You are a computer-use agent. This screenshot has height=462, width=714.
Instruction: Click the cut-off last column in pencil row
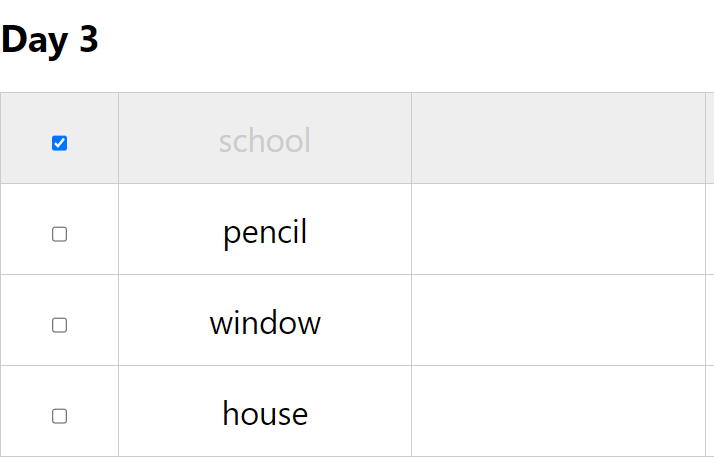point(710,229)
